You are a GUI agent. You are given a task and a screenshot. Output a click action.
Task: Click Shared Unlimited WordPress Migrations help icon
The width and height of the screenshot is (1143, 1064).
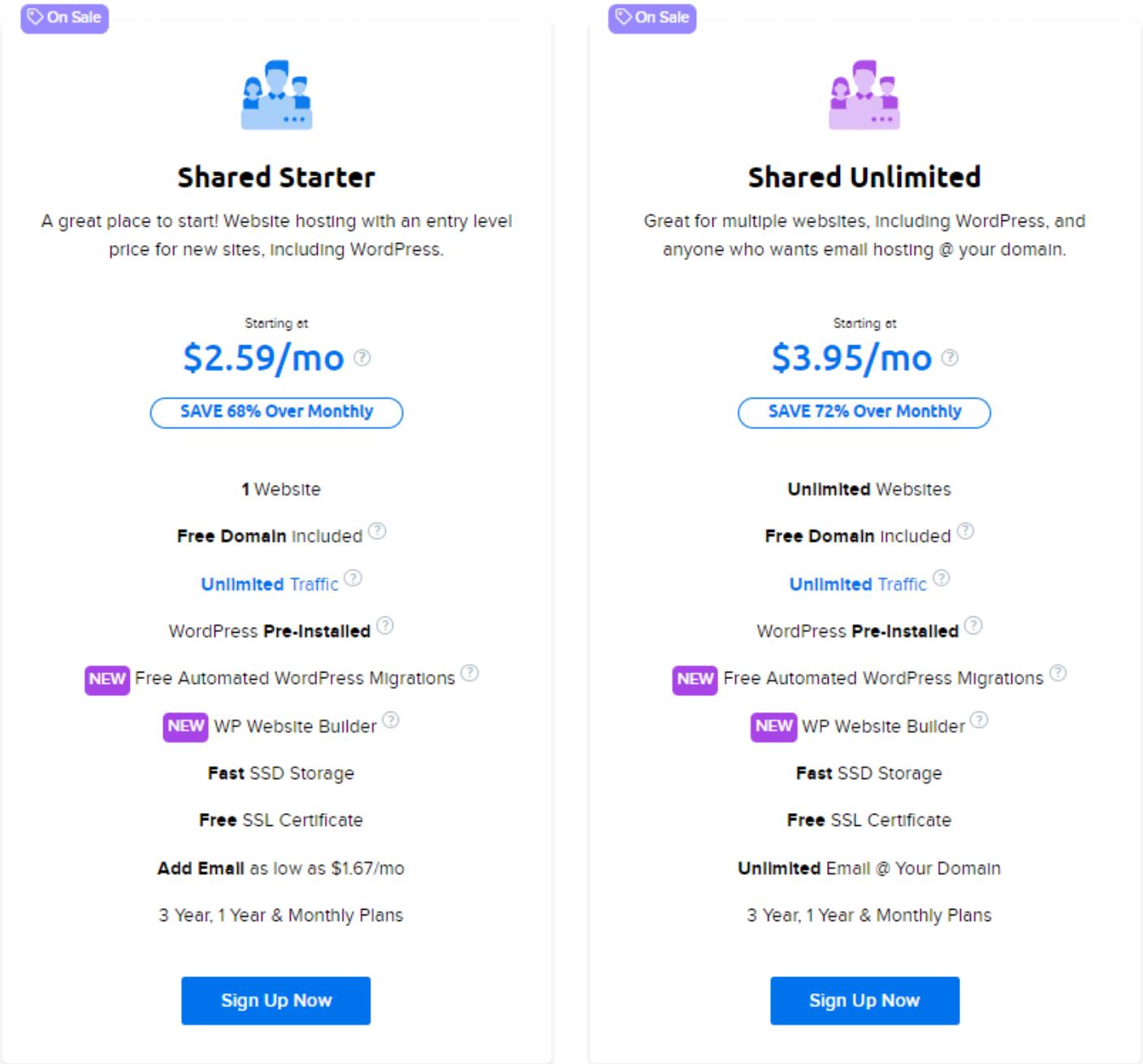pos(1058,673)
